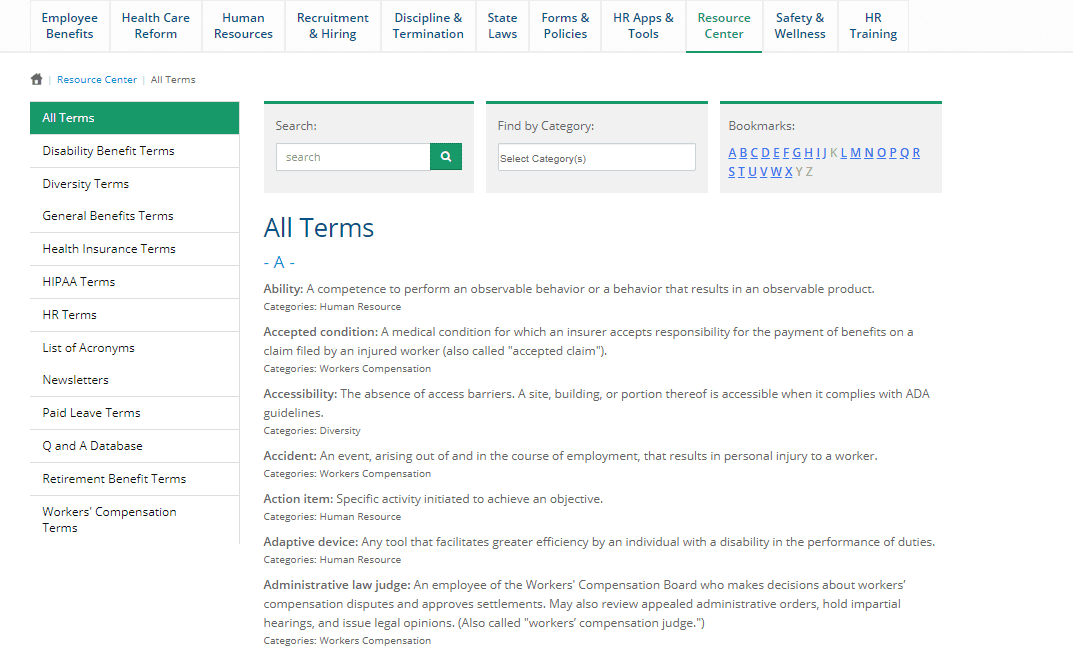Image resolution: width=1073 pixels, height=656 pixels.
Task: Click Resource Center breadcrumb link
Action: pyautogui.click(x=96, y=79)
